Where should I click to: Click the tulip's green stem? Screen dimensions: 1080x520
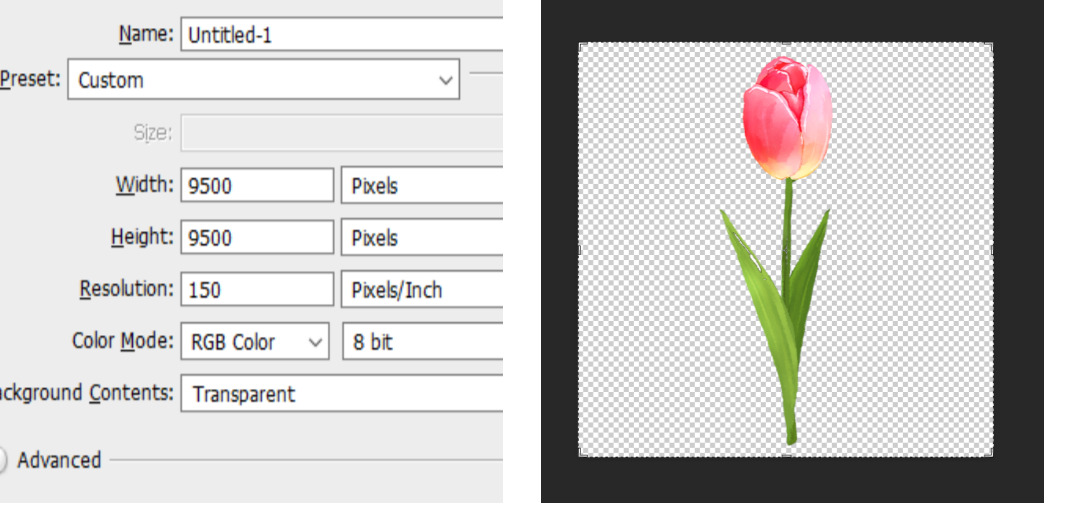pyautogui.click(x=788, y=220)
